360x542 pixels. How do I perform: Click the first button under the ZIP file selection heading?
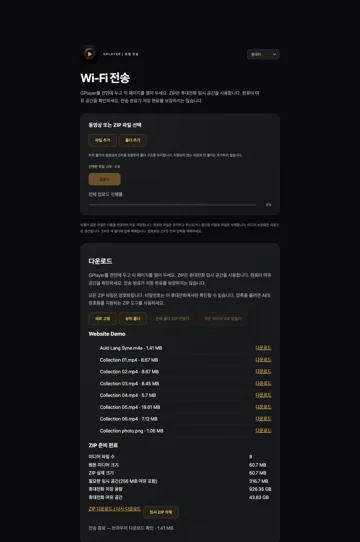point(102,140)
